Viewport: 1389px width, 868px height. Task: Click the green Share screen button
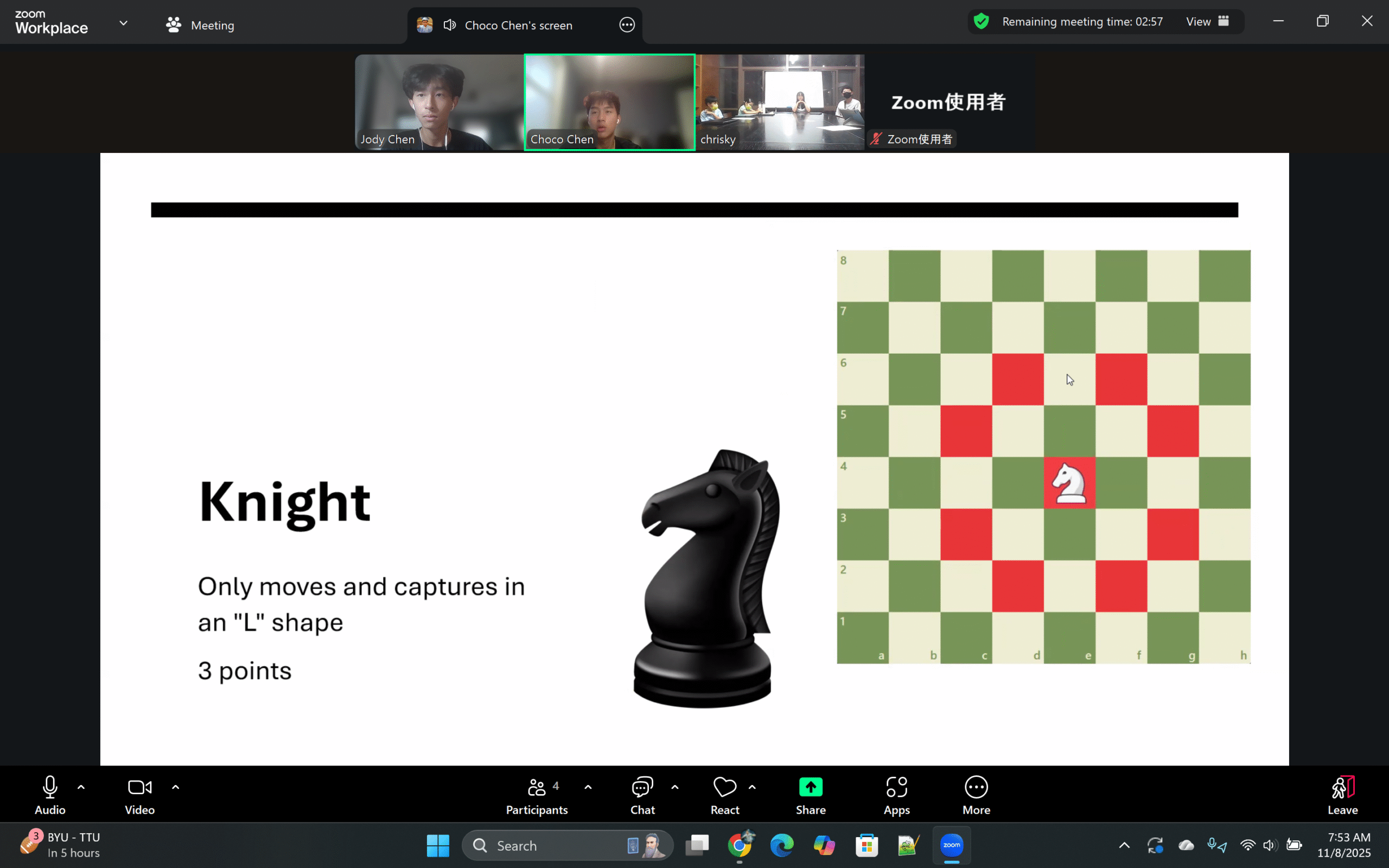[811, 795]
